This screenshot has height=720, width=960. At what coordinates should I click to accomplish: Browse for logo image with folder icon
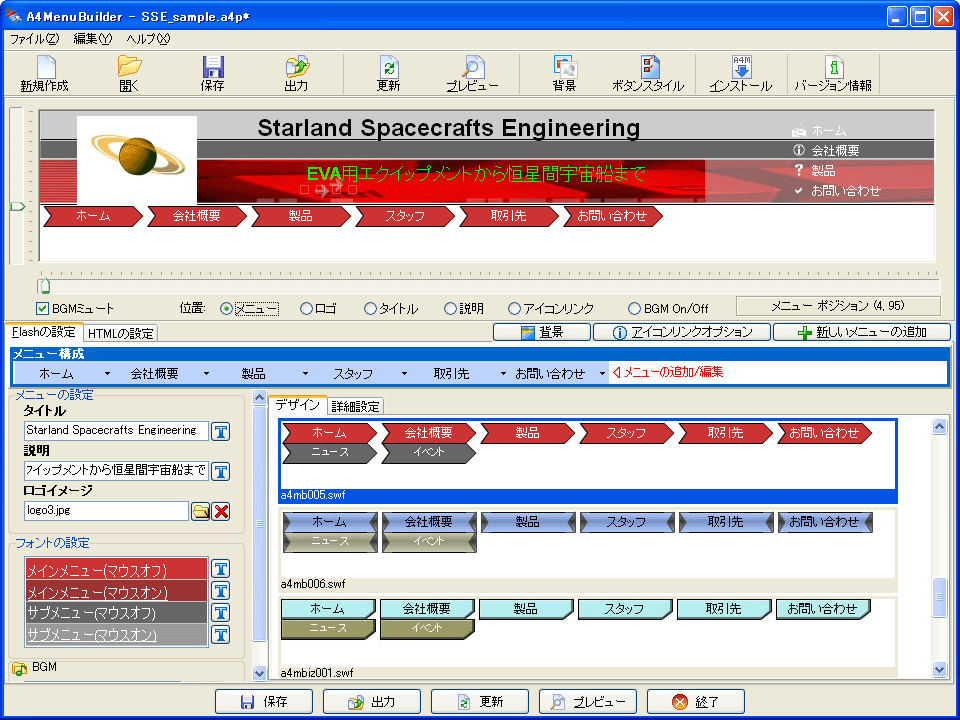[x=200, y=511]
